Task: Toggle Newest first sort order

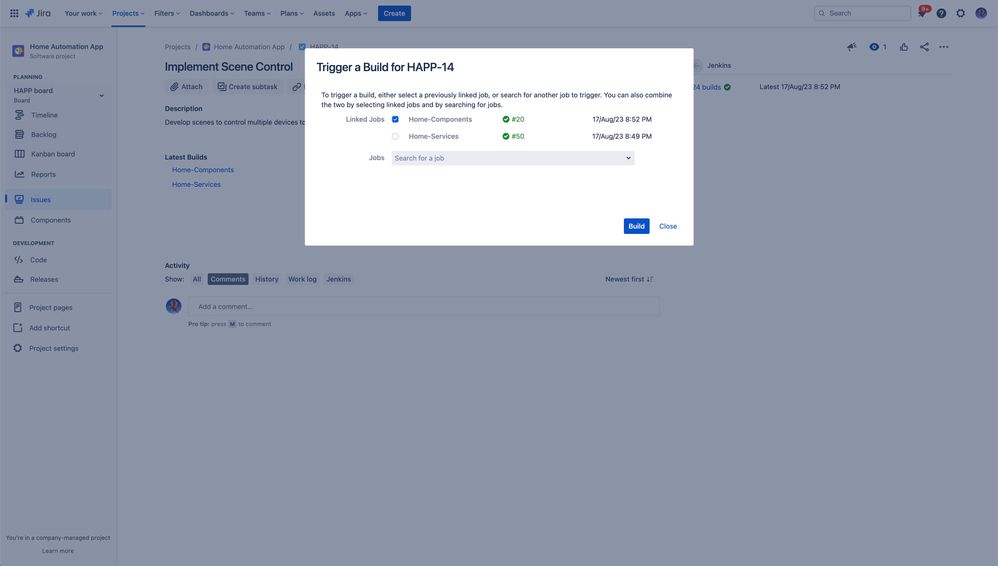Action: click(629, 279)
